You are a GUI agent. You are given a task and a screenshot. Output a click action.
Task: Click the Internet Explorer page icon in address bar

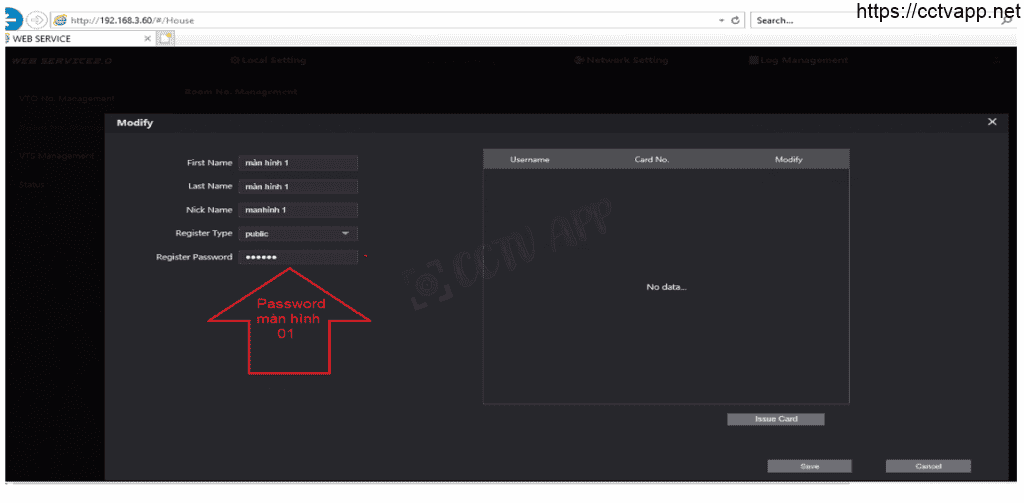[60, 20]
